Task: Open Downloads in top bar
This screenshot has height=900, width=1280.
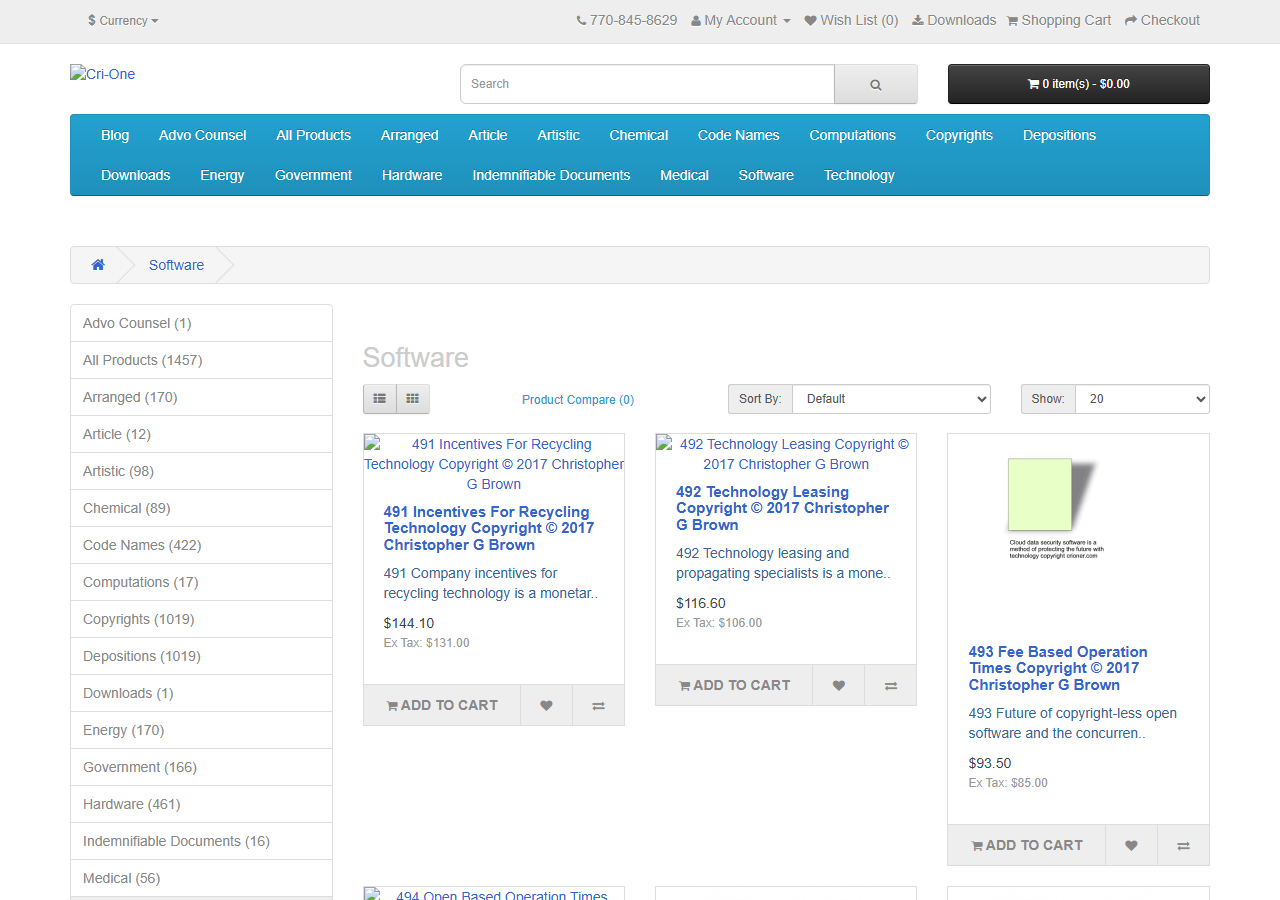Action: [x=954, y=20]
